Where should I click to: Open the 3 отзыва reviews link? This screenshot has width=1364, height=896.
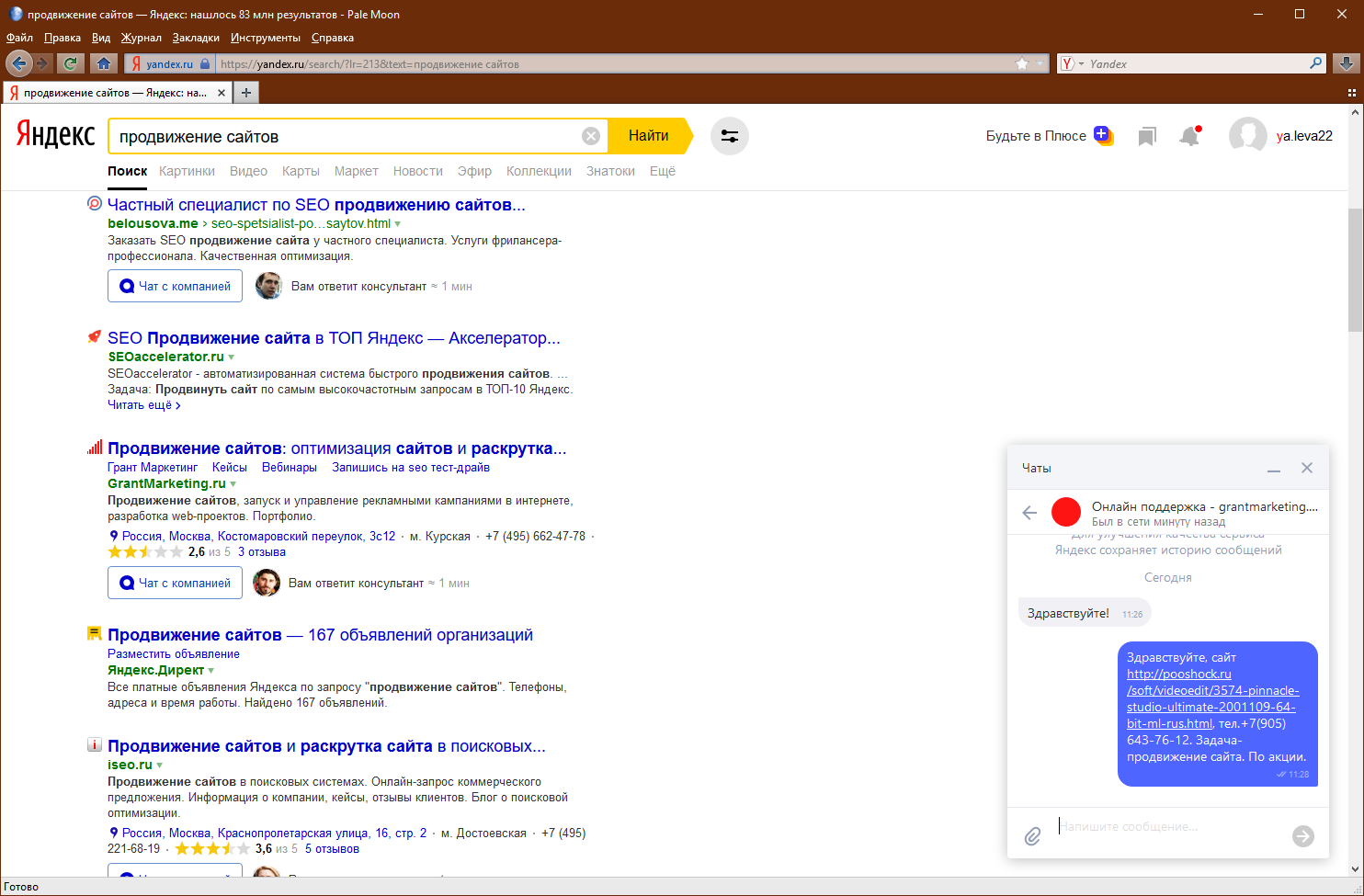pos(262,552)
